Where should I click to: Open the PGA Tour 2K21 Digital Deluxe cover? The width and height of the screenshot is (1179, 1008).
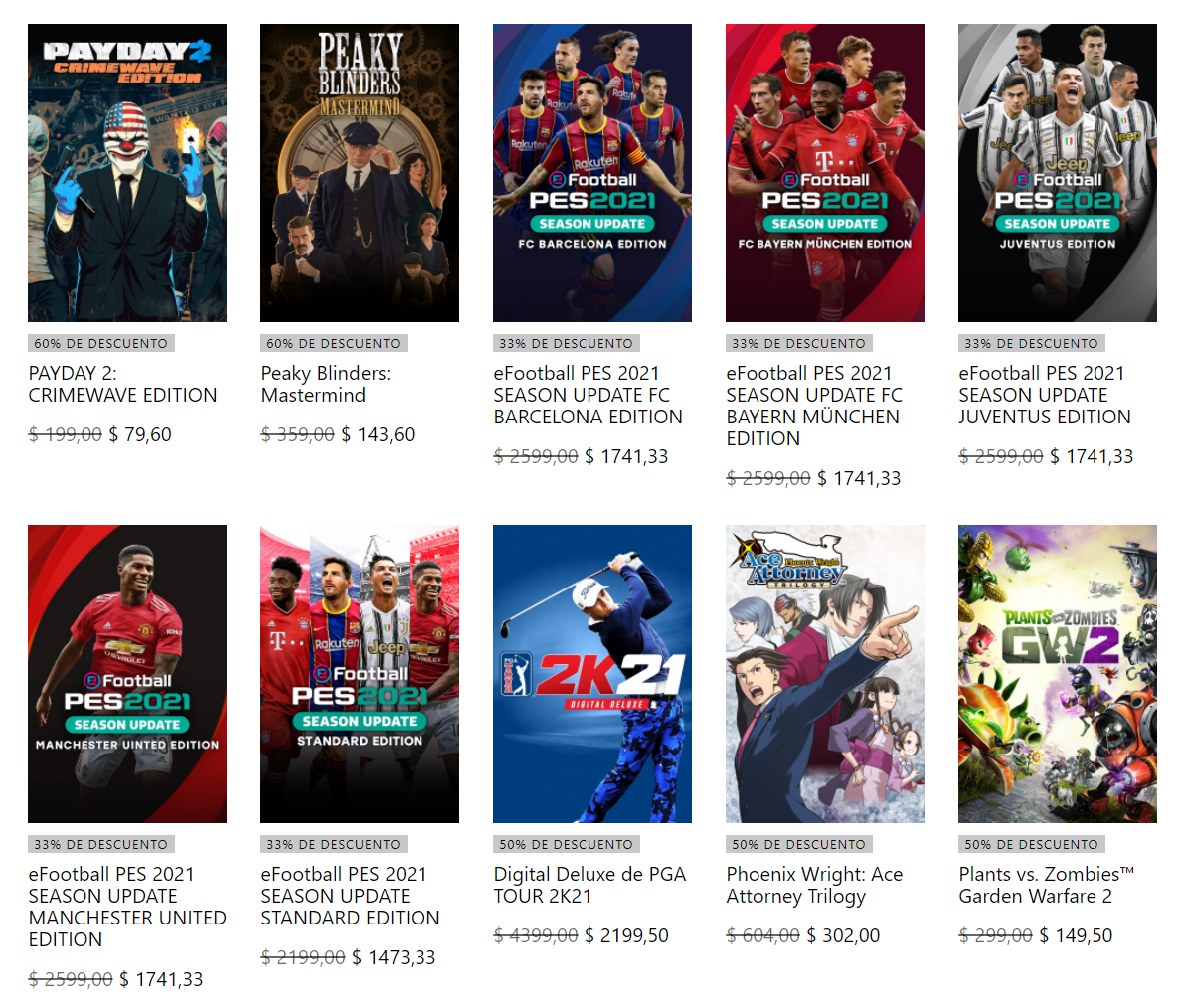(x=592, y=674)
